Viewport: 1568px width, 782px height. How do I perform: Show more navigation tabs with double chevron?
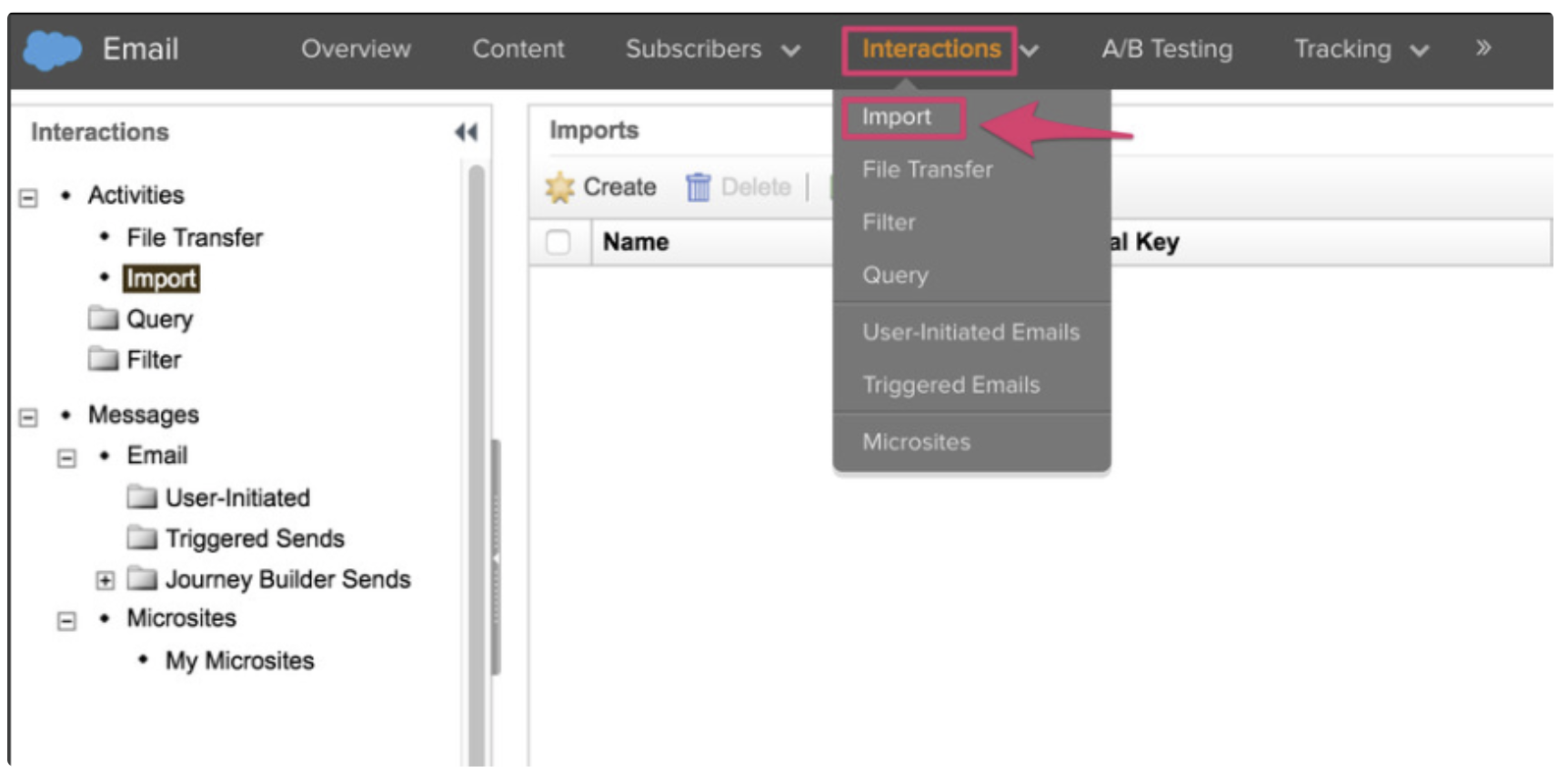[1483, 48]
